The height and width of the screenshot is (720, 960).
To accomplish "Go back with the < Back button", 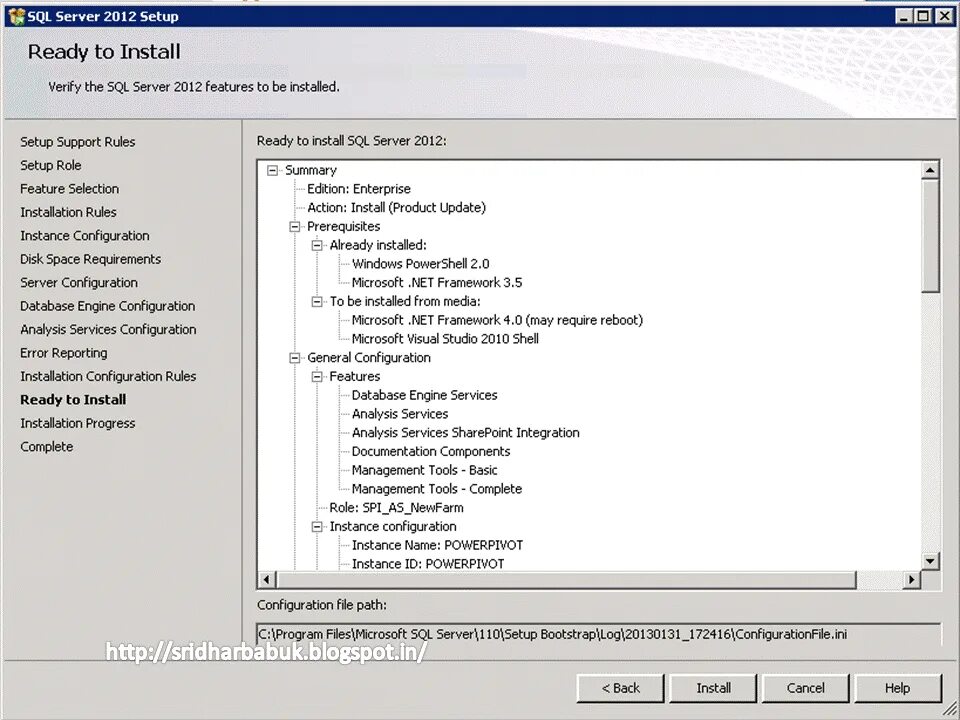I will pos(620,688).
